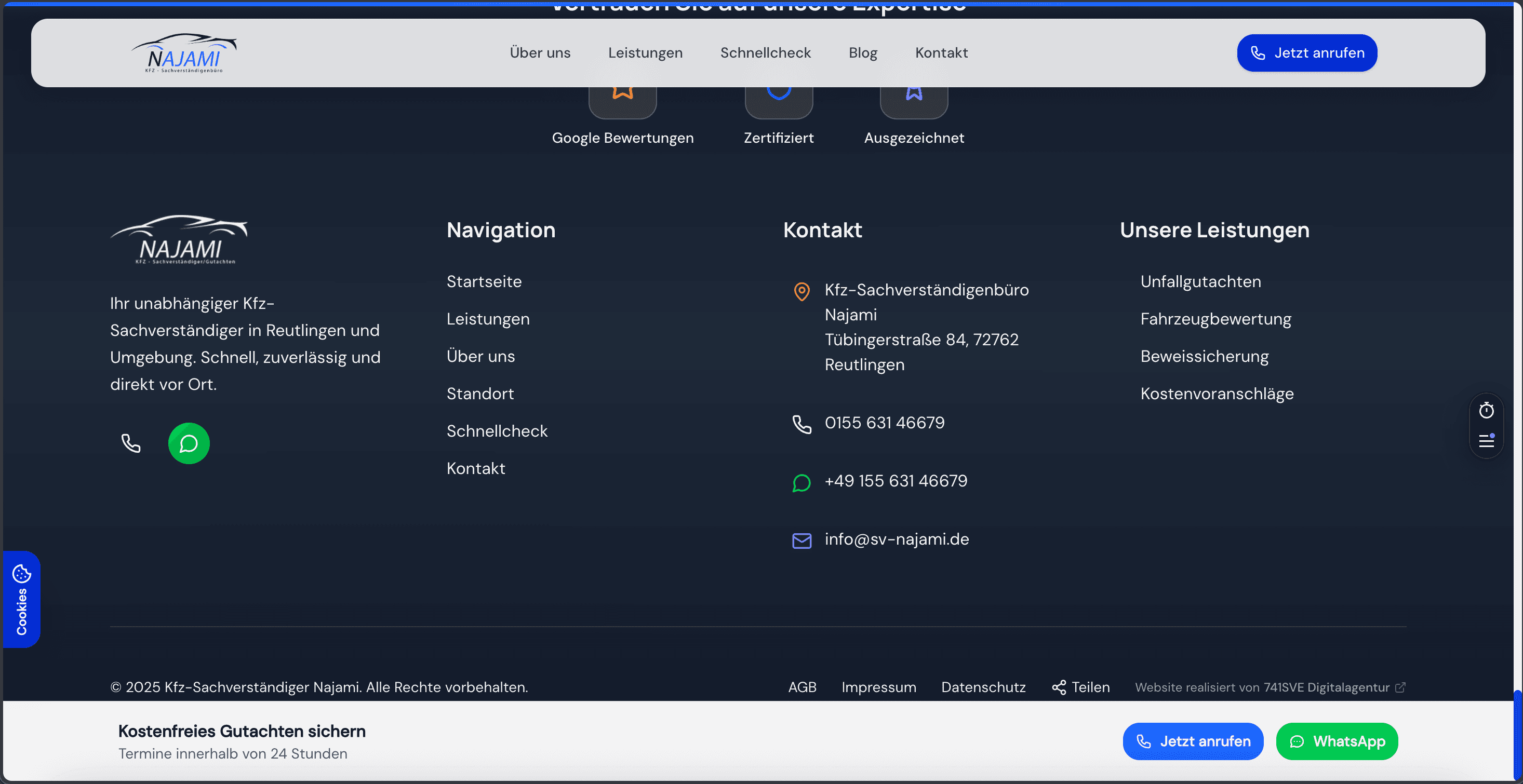The width and height of the screenshot is (1523, 784).
Task: Click the green WhatsApp button in the bottom banner
Action: [1336, 741]
